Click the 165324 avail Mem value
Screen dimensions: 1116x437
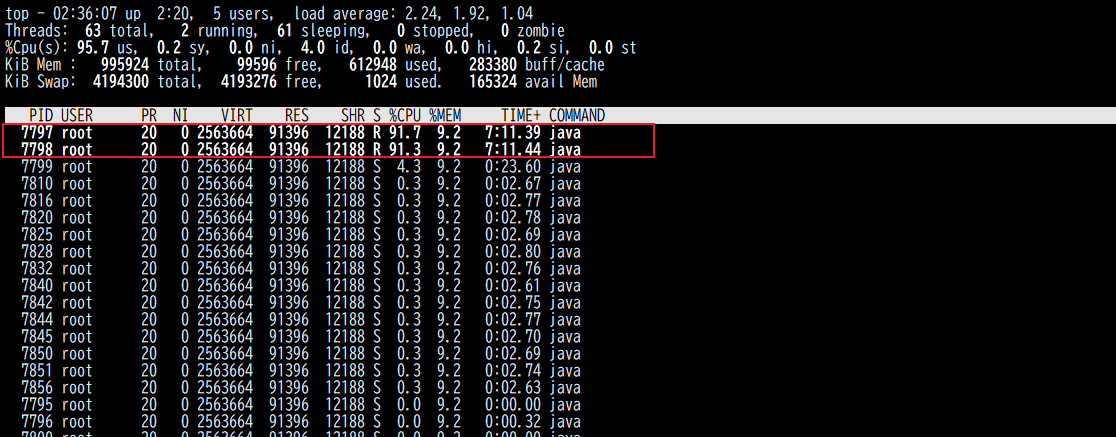pyautogui.click(x=493, y=82)
